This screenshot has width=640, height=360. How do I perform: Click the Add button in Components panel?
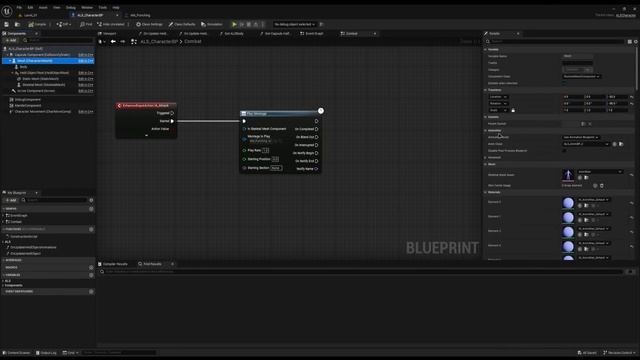[11, 40]
